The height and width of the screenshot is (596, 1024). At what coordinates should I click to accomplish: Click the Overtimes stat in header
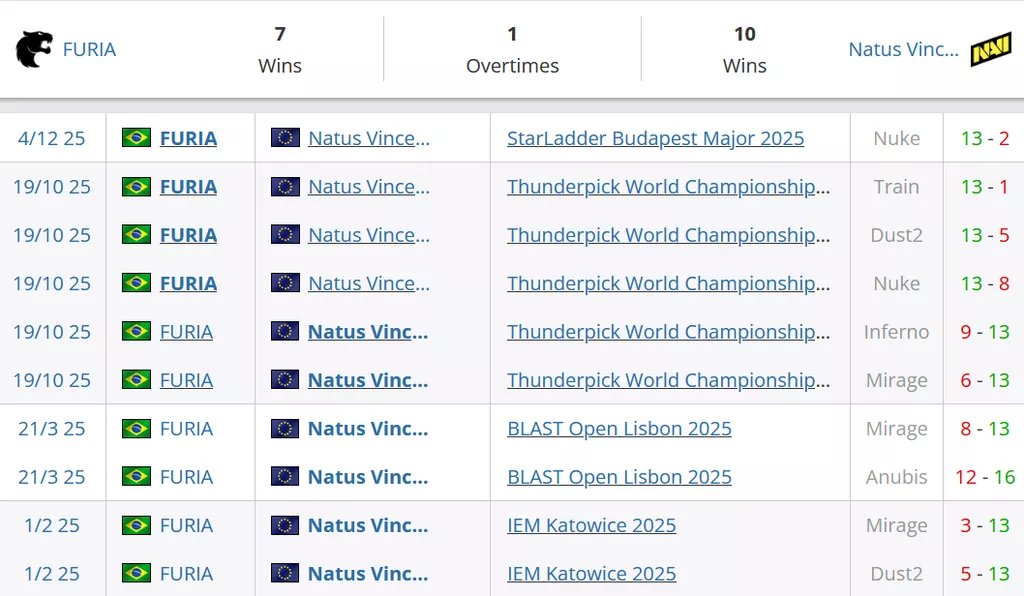click(x=512, y=49)
